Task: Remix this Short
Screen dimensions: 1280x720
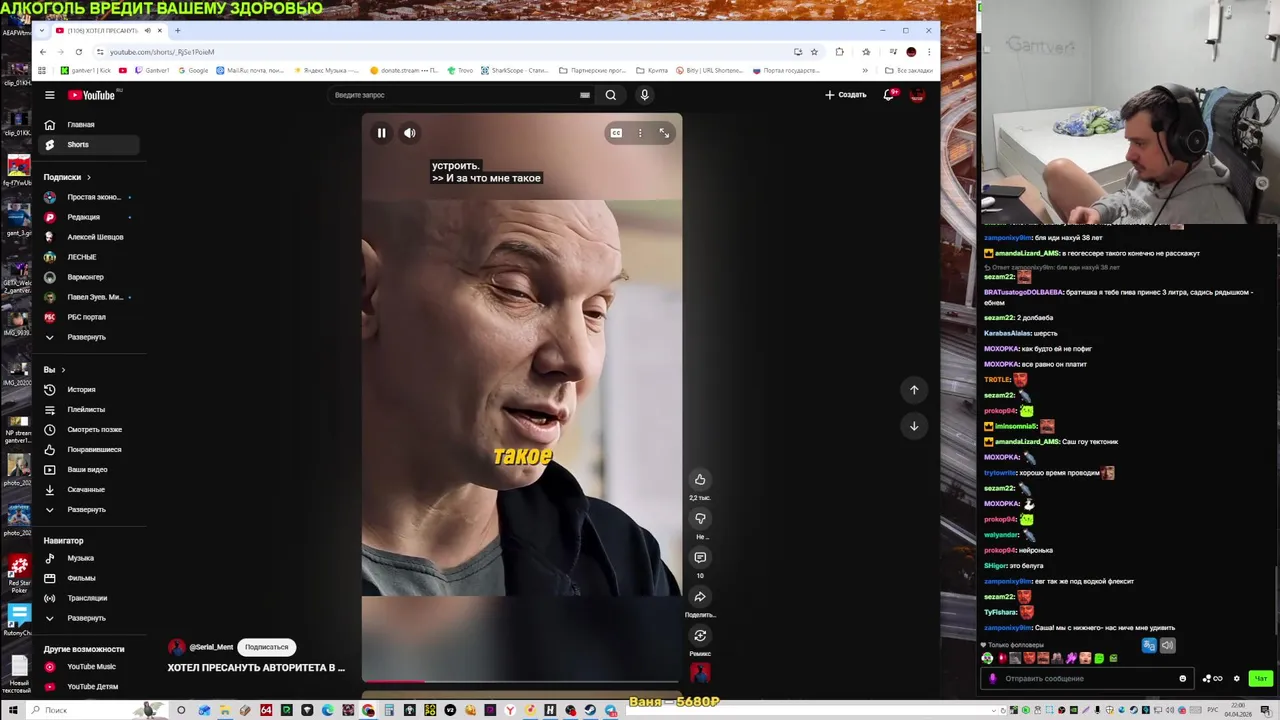Action: point(700,636)
